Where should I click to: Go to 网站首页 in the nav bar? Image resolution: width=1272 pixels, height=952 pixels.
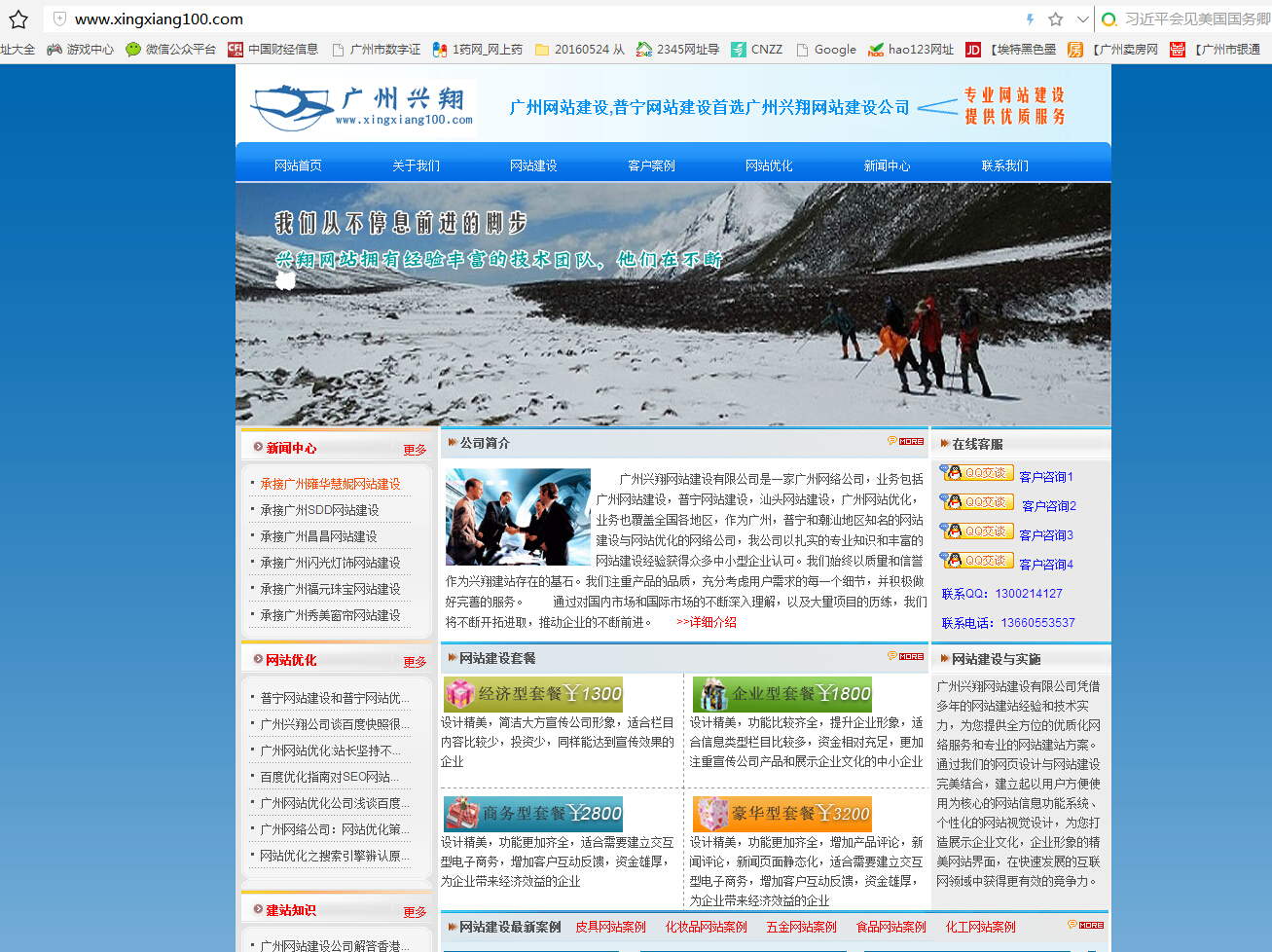298,165
